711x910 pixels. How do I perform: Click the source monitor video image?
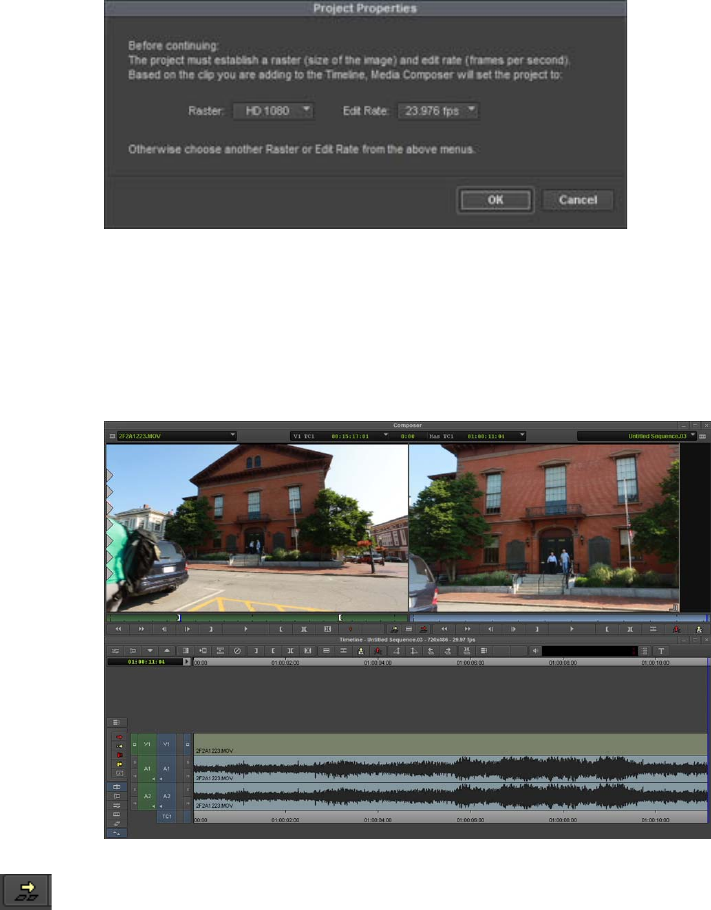pos(257,528)
